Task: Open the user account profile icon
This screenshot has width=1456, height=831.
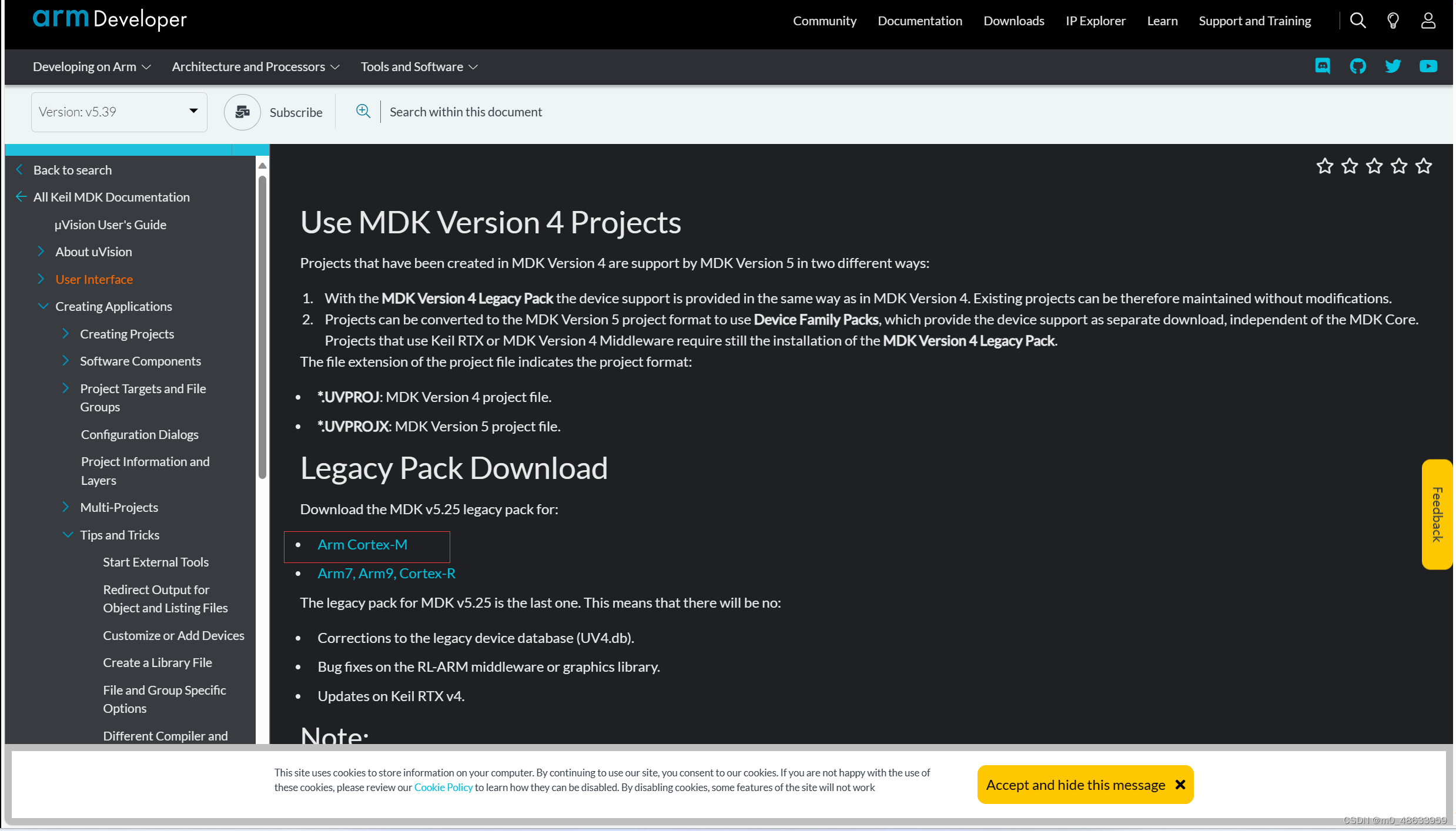Action: point(1428,21)
